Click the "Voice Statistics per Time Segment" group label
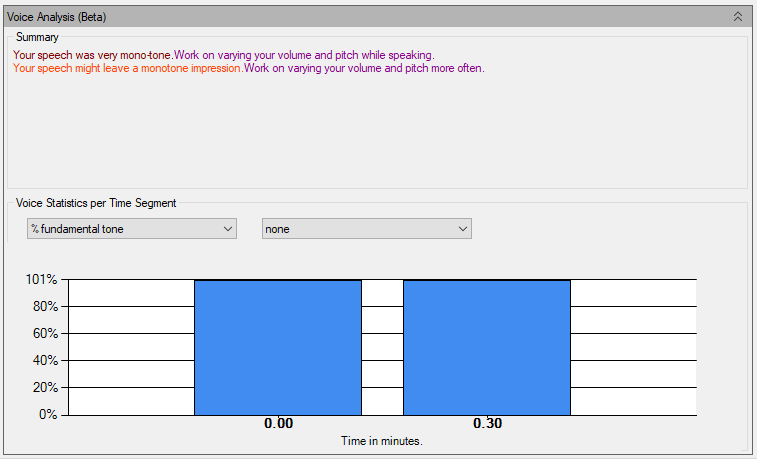This screenshot has width=757, height=459. click(x=96, y=203)
